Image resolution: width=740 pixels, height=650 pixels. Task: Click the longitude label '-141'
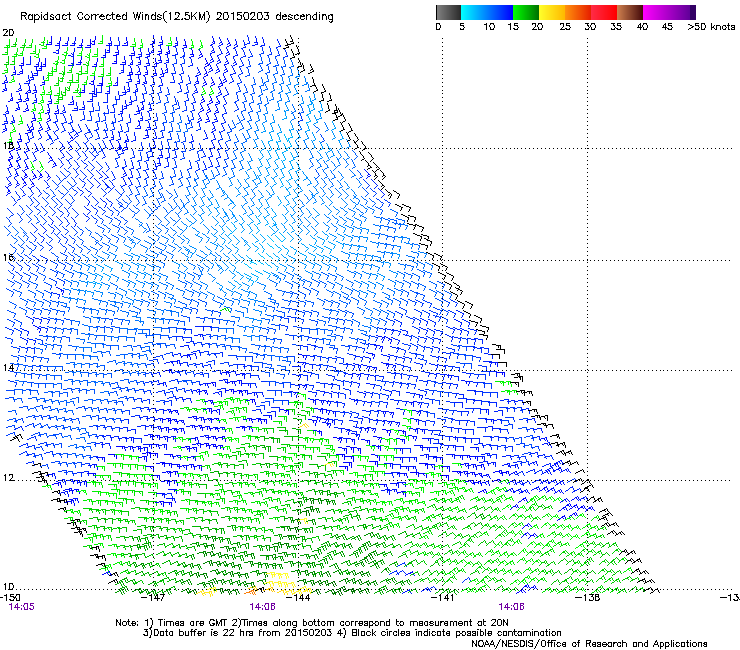click(x=443, y=598)
